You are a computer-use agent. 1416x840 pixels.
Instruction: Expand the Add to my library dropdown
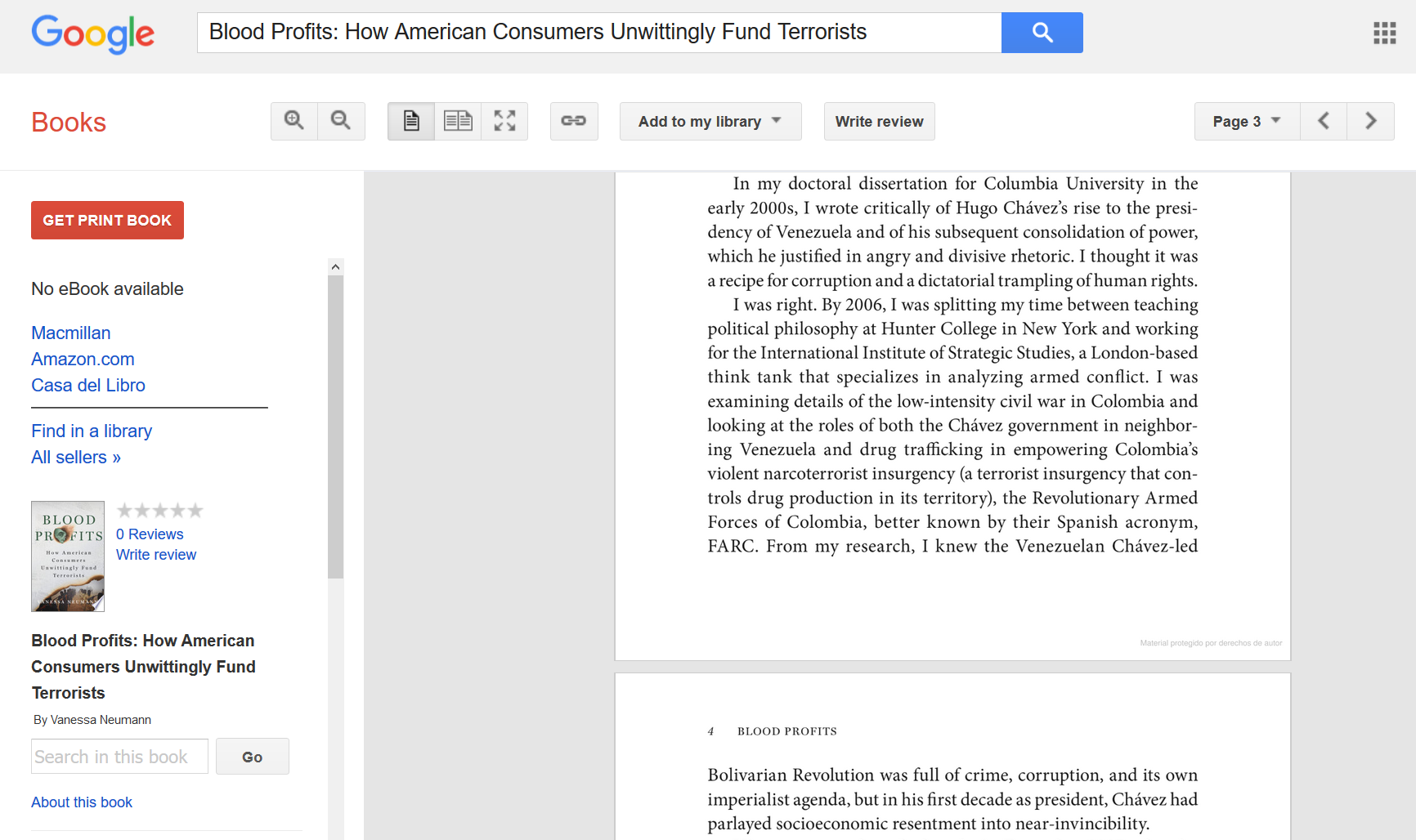710,121
